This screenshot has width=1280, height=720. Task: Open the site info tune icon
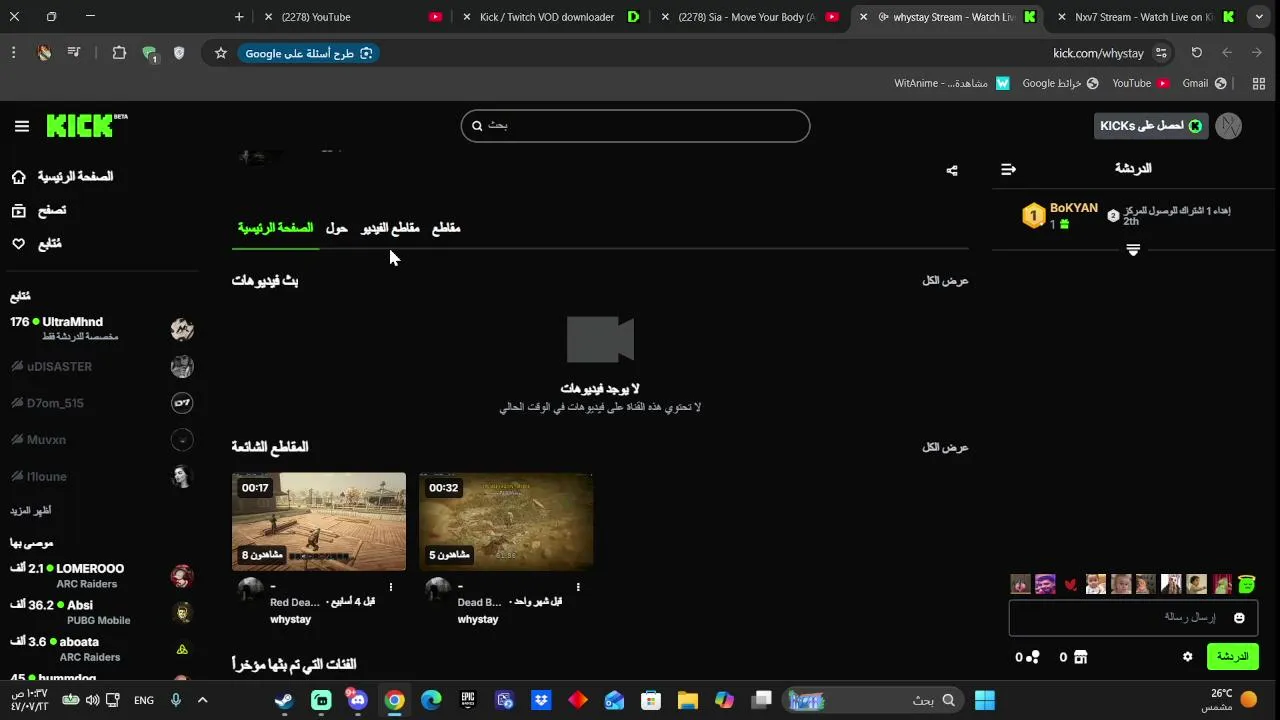tap(1161, 53)
